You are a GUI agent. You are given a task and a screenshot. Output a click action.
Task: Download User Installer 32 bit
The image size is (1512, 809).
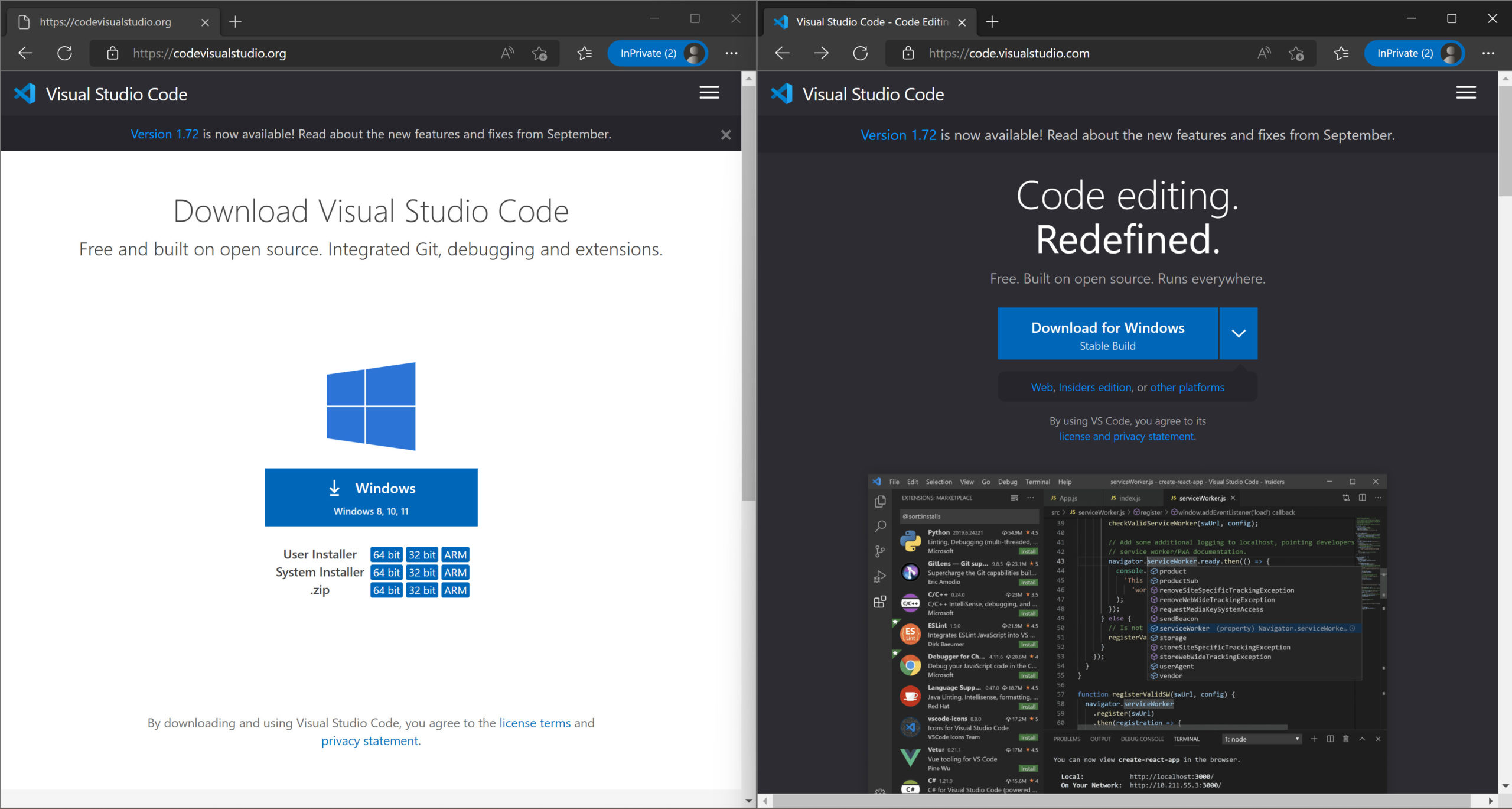click(x=422, y=554)
